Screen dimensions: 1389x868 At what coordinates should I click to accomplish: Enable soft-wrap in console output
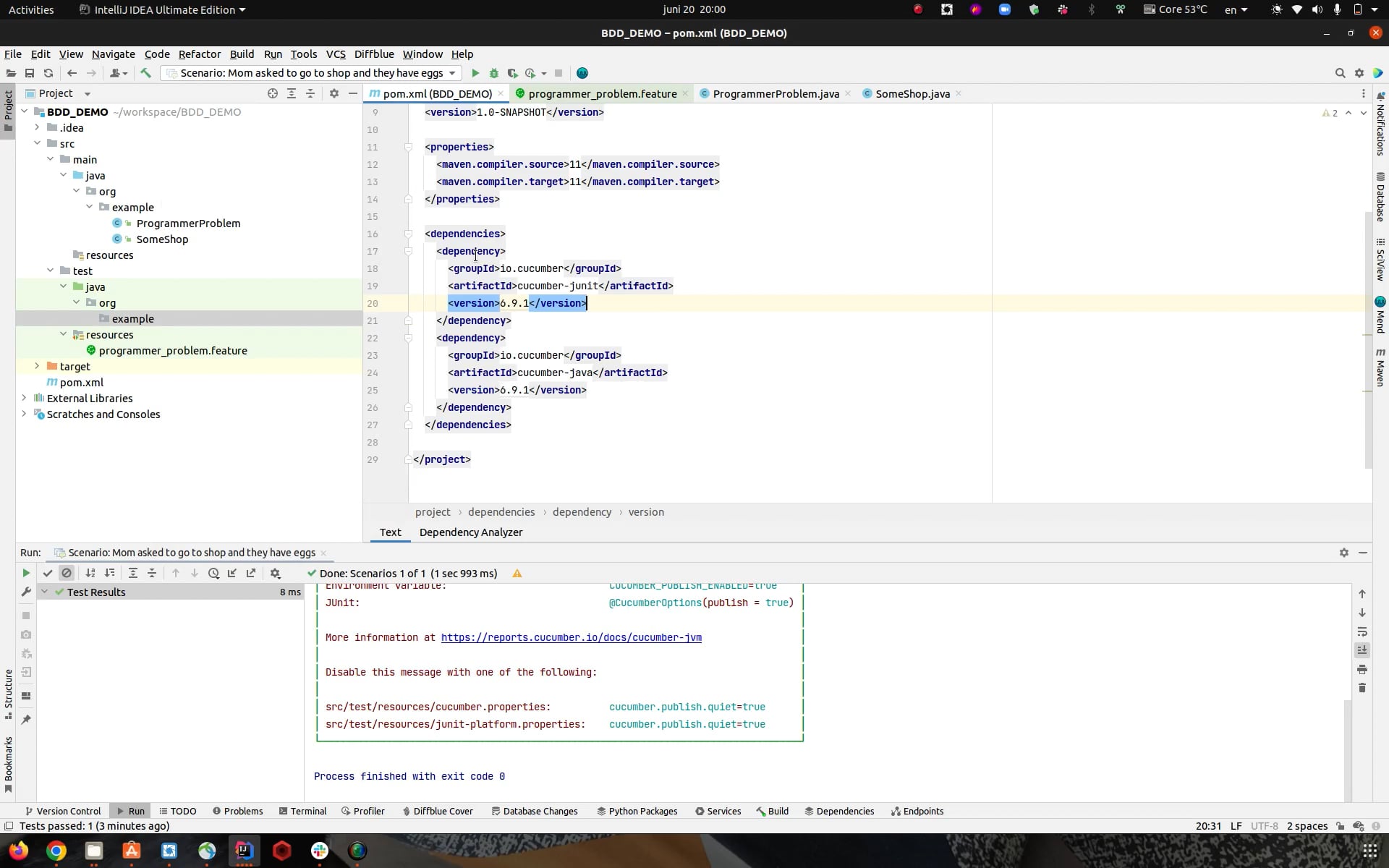[1363, 631]
